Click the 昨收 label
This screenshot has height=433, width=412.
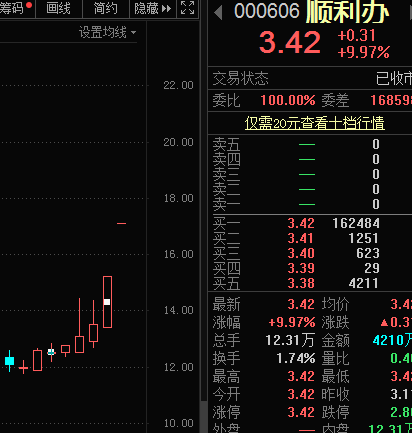point(335,394)
